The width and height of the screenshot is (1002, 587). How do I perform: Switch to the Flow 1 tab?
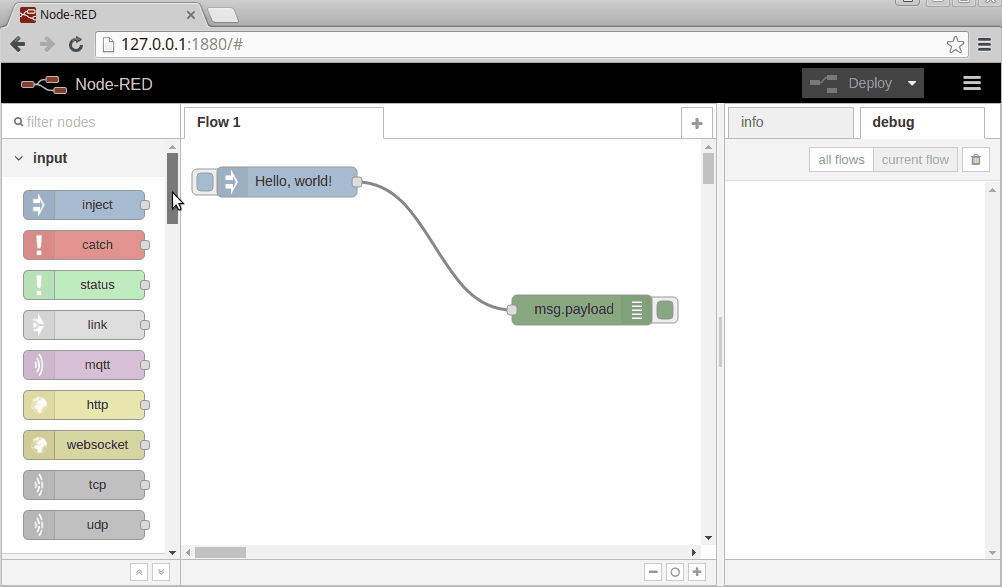pos(284,123)
